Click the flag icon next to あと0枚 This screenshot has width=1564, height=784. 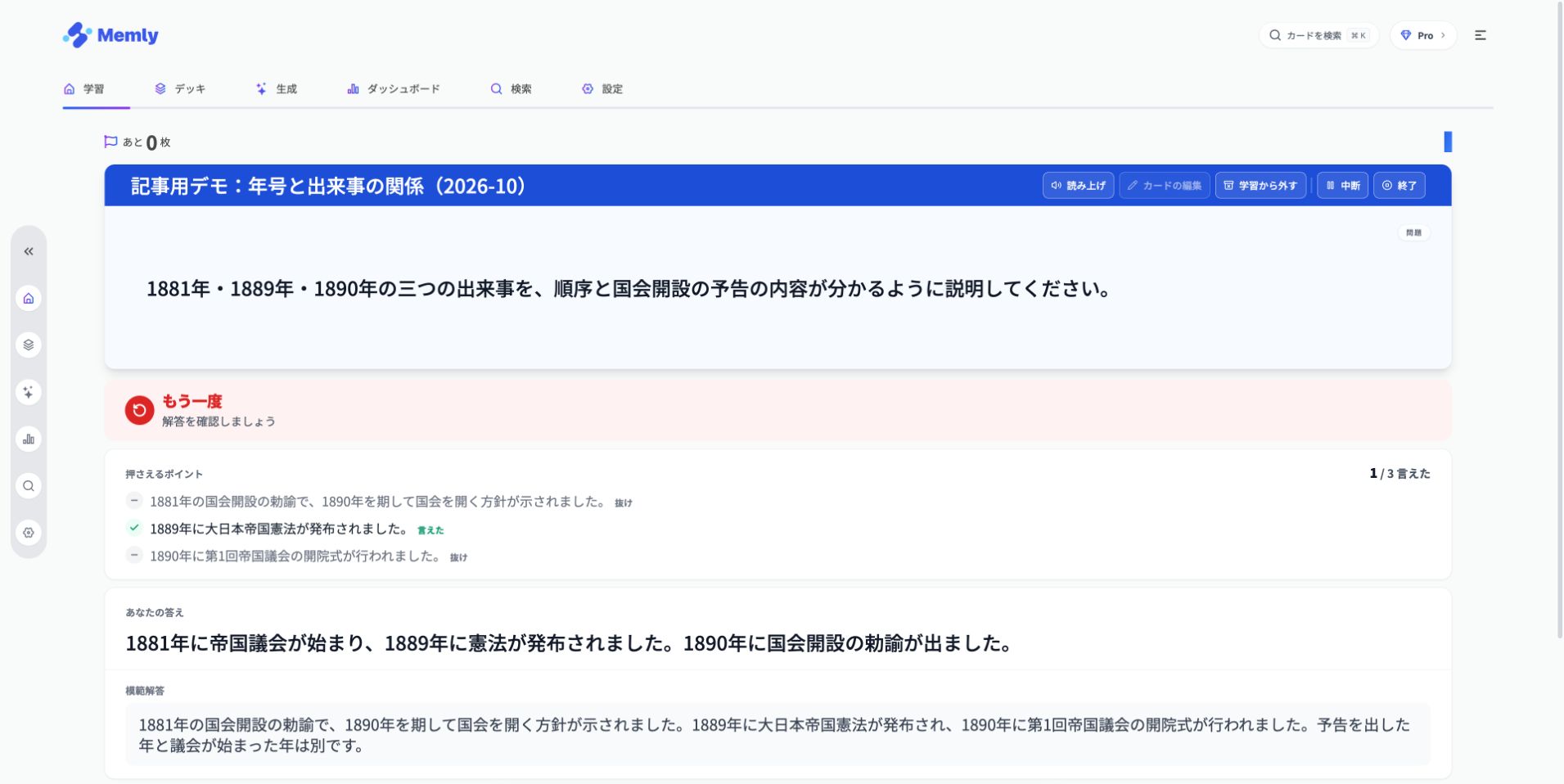pos(110,142)
